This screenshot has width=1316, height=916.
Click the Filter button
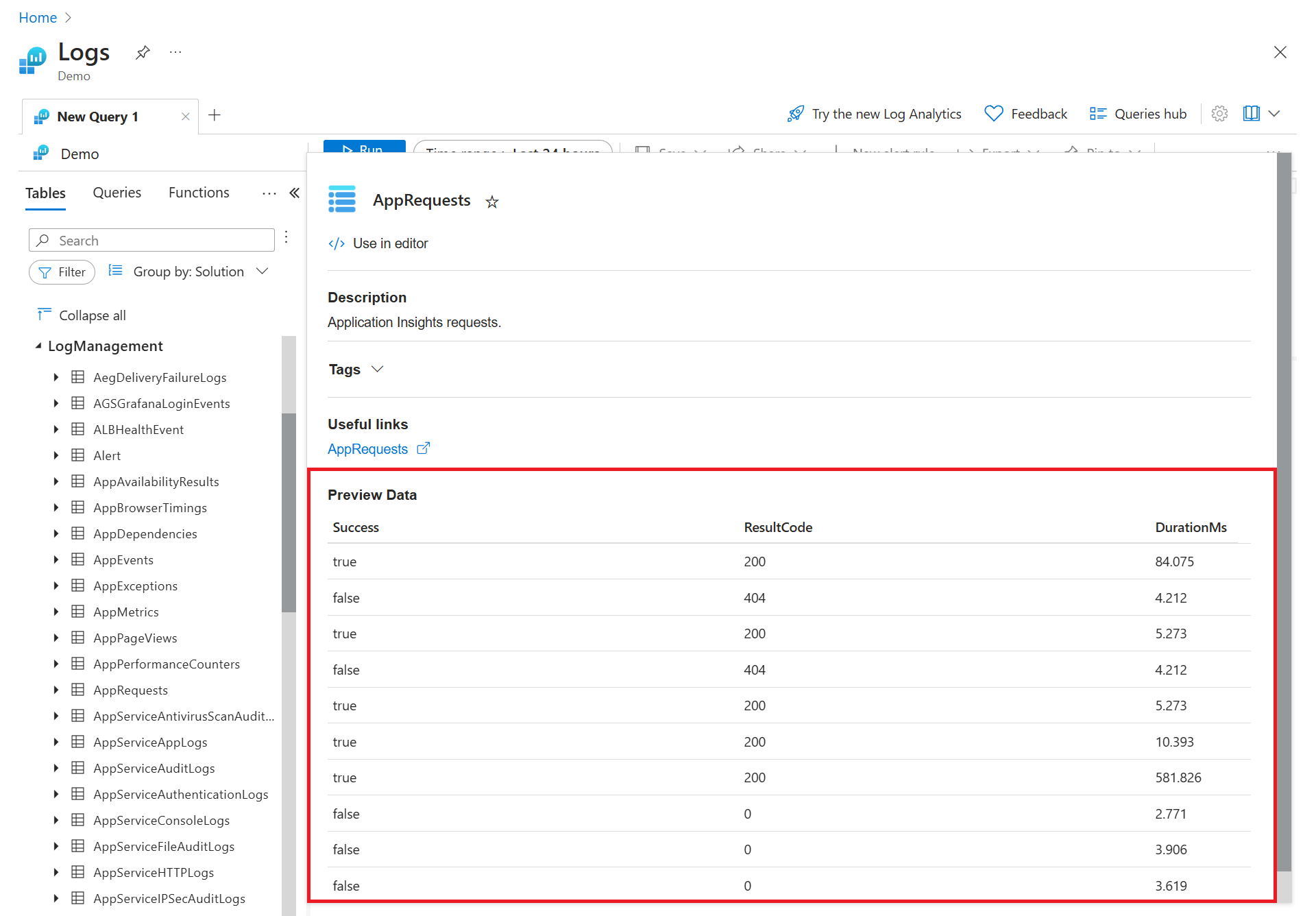[x=62, y=272]
